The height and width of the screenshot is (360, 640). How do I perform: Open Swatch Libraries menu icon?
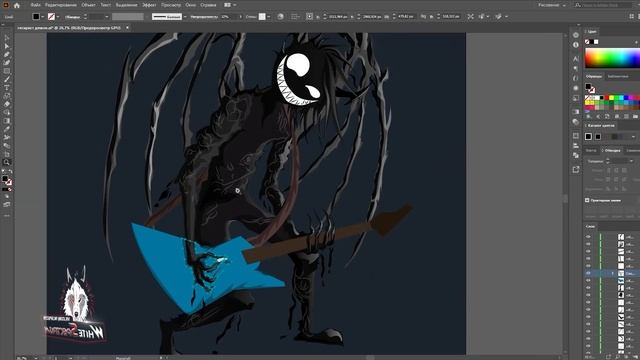[x=588, y=117]
